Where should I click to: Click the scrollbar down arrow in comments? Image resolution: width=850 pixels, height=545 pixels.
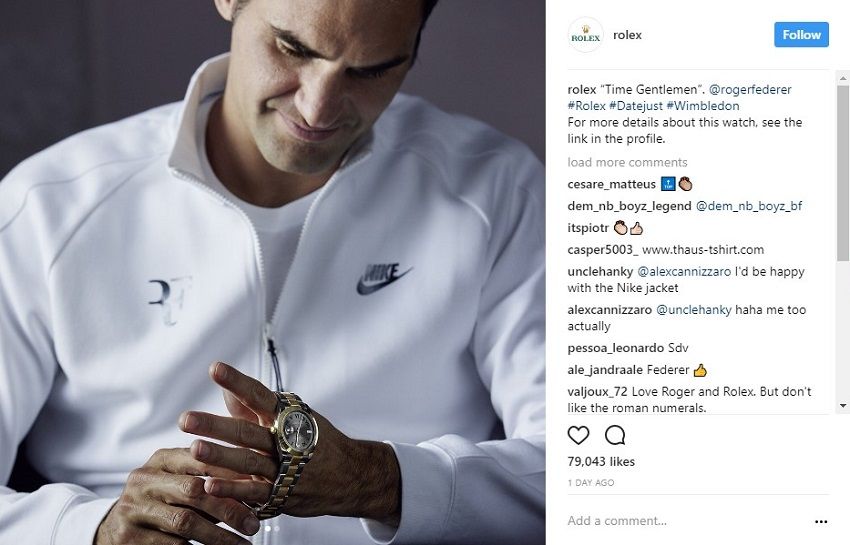pos(843,405)
